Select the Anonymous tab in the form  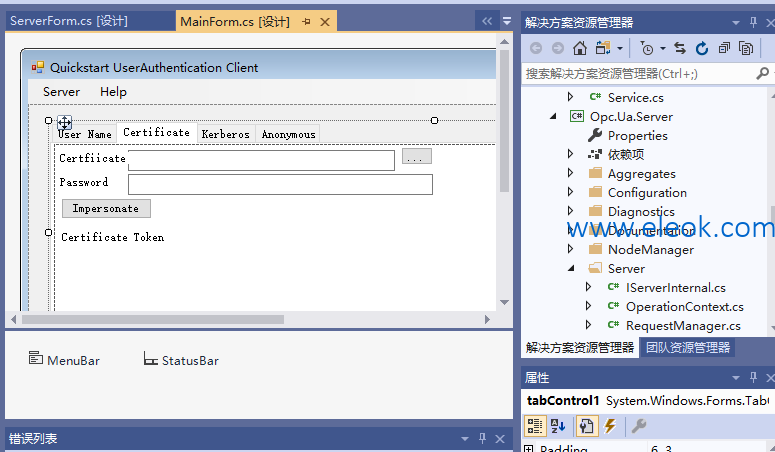tap(288, 134)
